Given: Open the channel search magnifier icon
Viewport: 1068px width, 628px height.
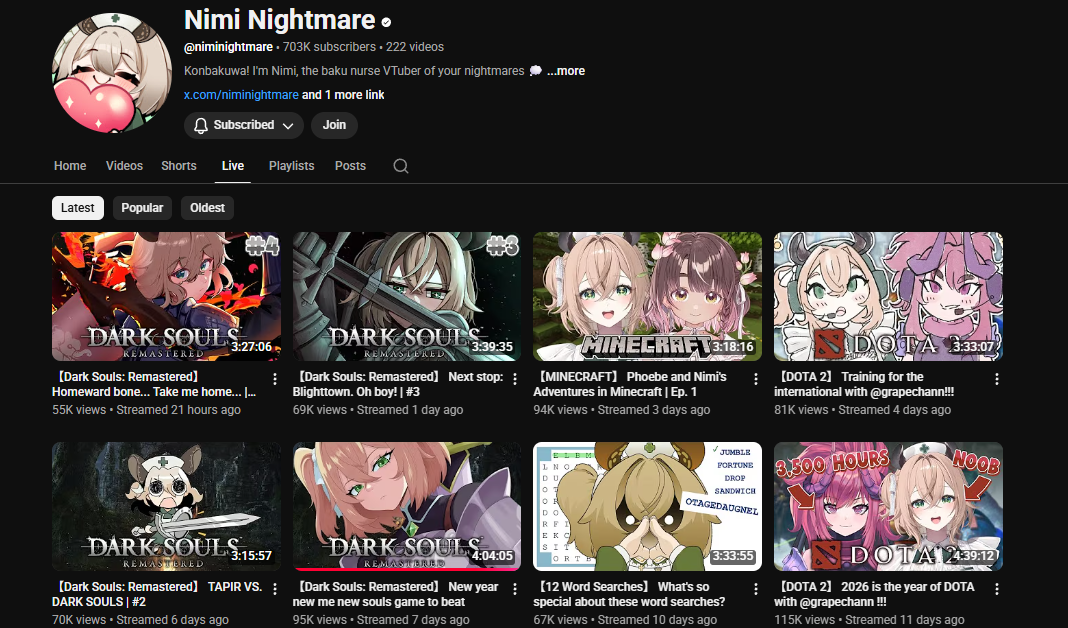Looking at the screenshot, I should coord(400,166).
